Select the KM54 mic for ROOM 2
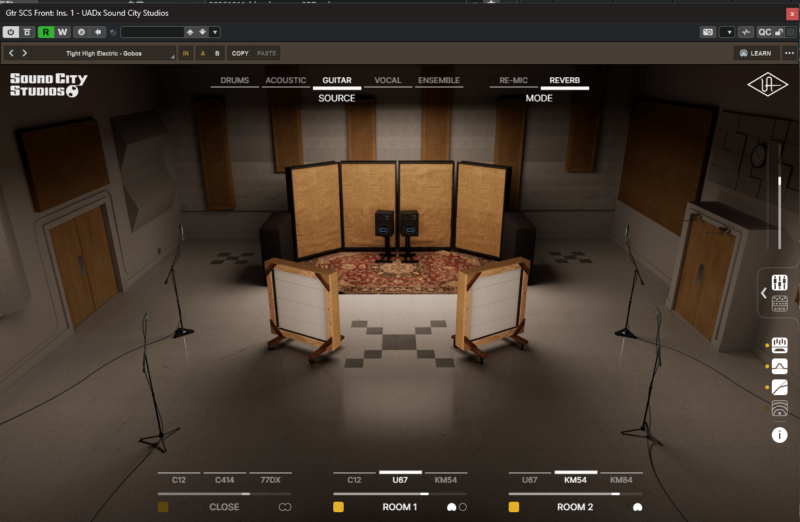Viewport: 800px width, 522px height. tap(576, 479)
